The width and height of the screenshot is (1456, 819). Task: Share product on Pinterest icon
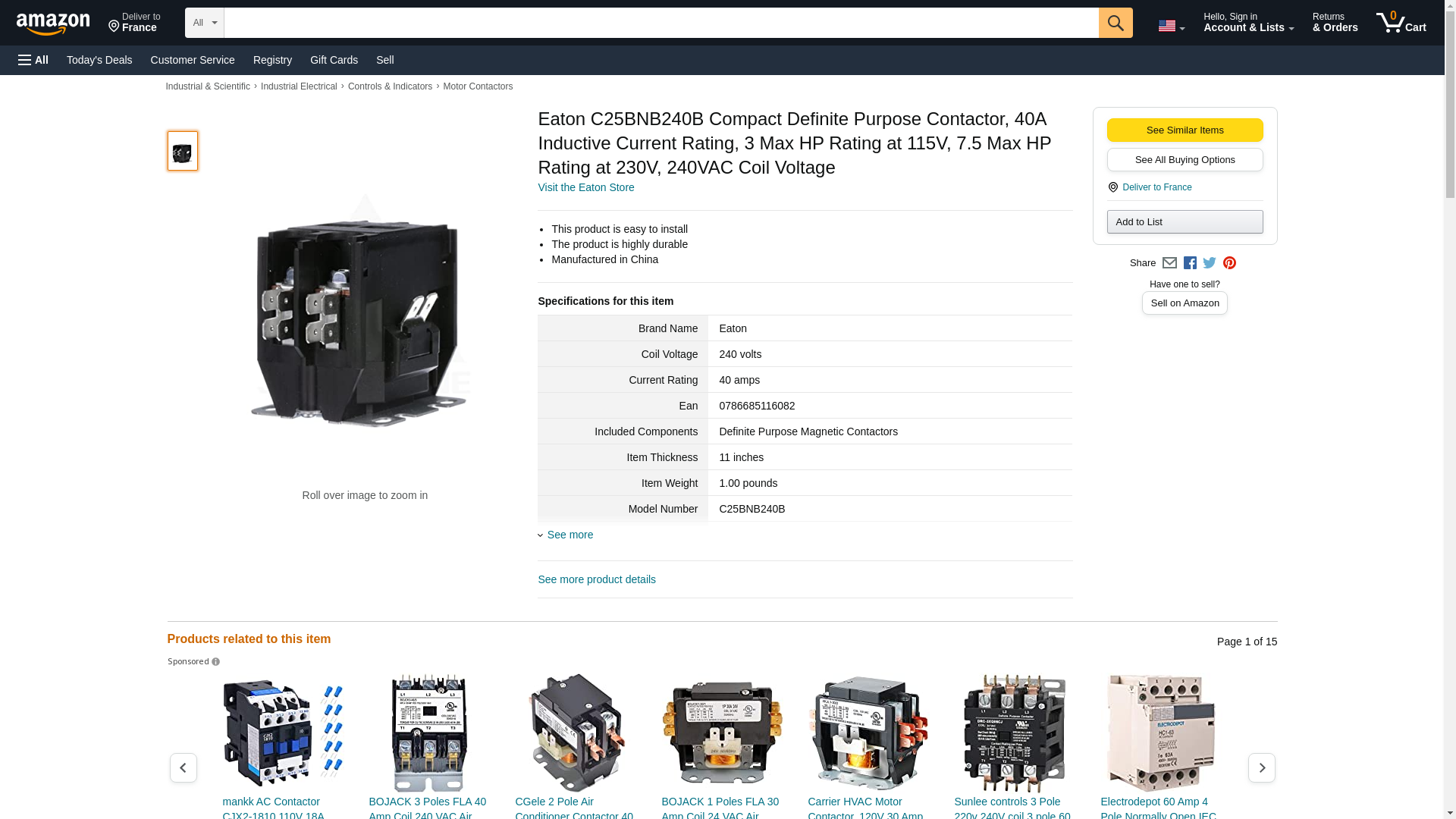tap(1229, 263)
